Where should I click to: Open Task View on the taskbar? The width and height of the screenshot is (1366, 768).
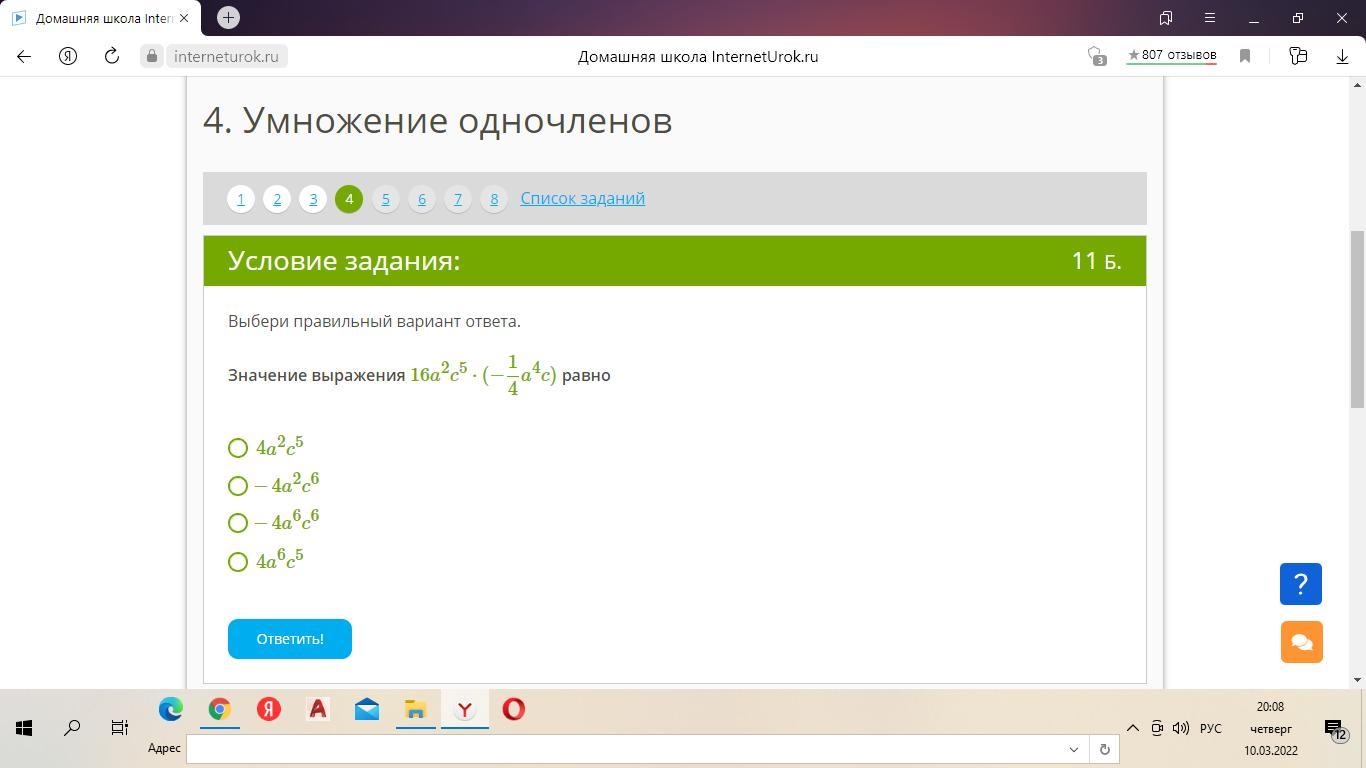pos(120,728)
